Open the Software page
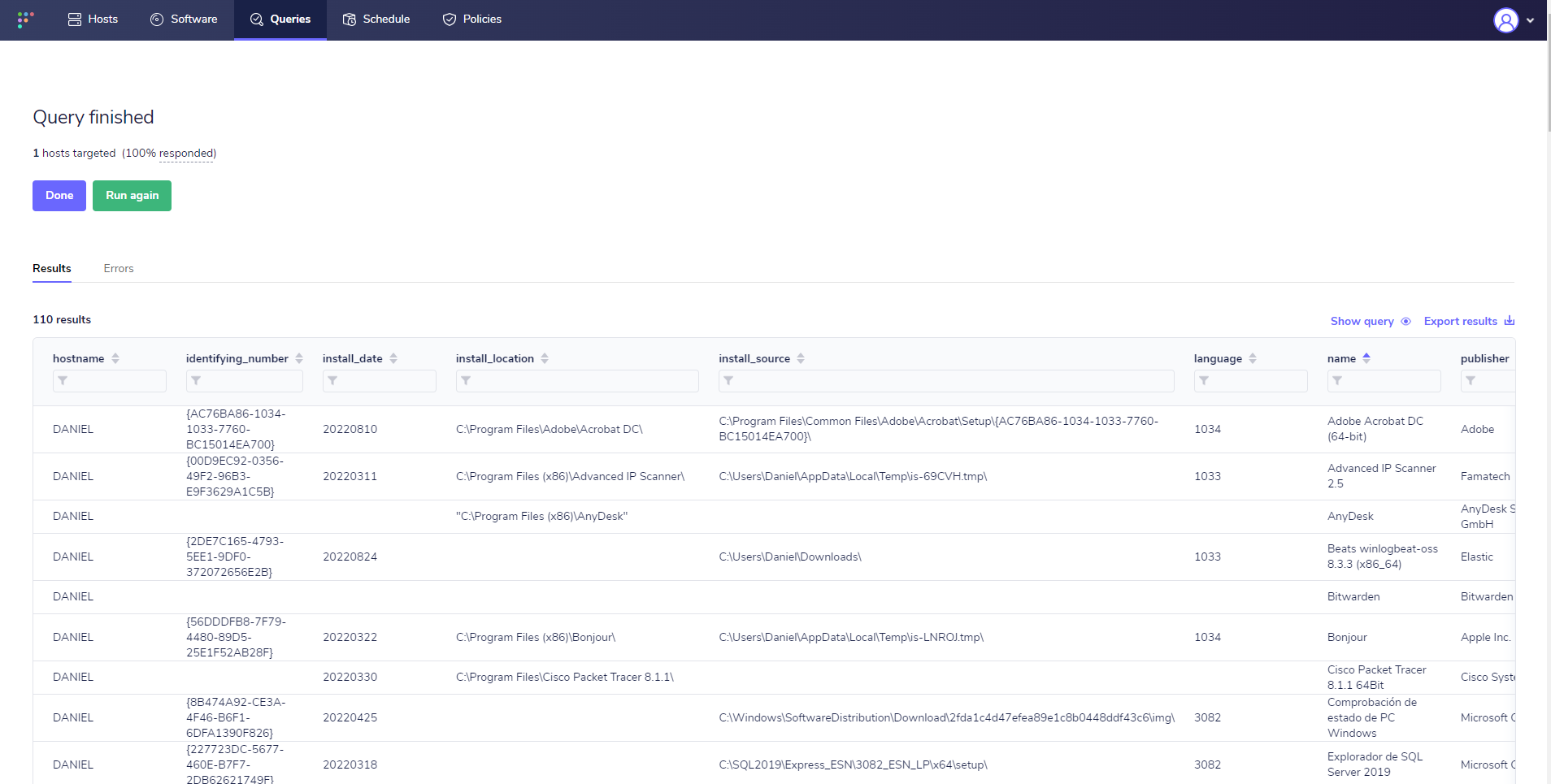Screen dimensions: 1551x784 coord(184,19)
